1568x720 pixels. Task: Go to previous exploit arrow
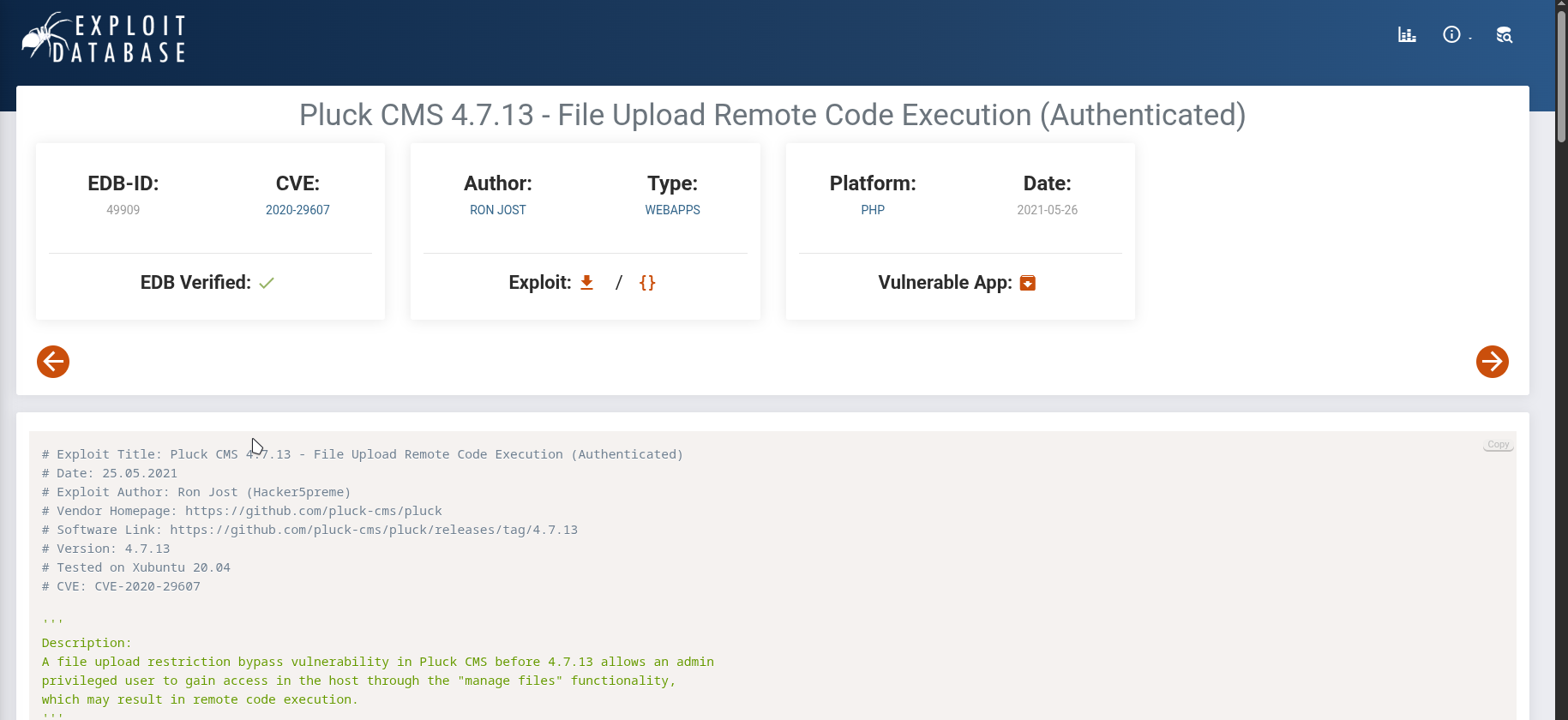pyautogui.click(x=53, y=362)
